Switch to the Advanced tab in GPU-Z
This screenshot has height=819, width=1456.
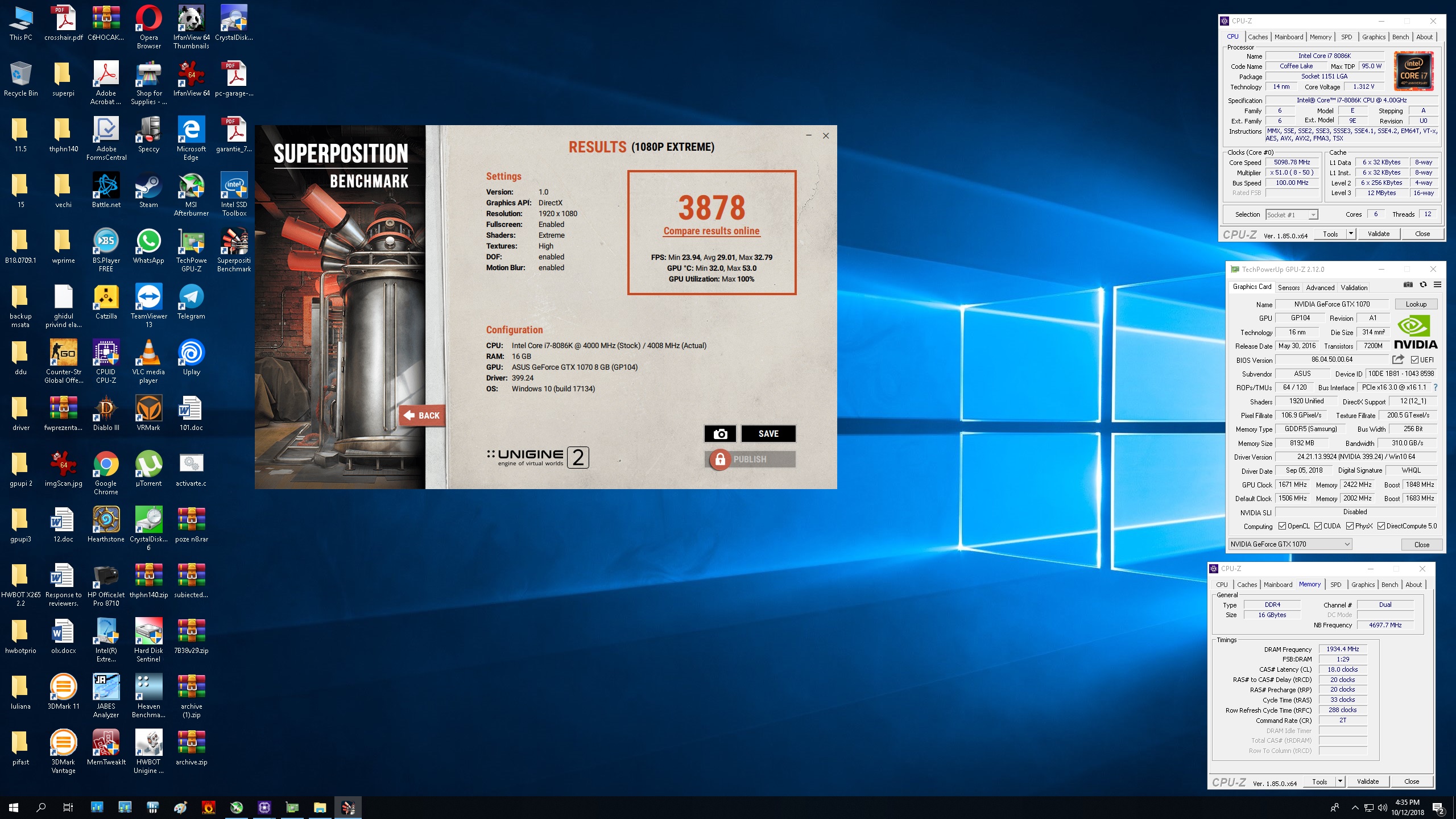1319,287
